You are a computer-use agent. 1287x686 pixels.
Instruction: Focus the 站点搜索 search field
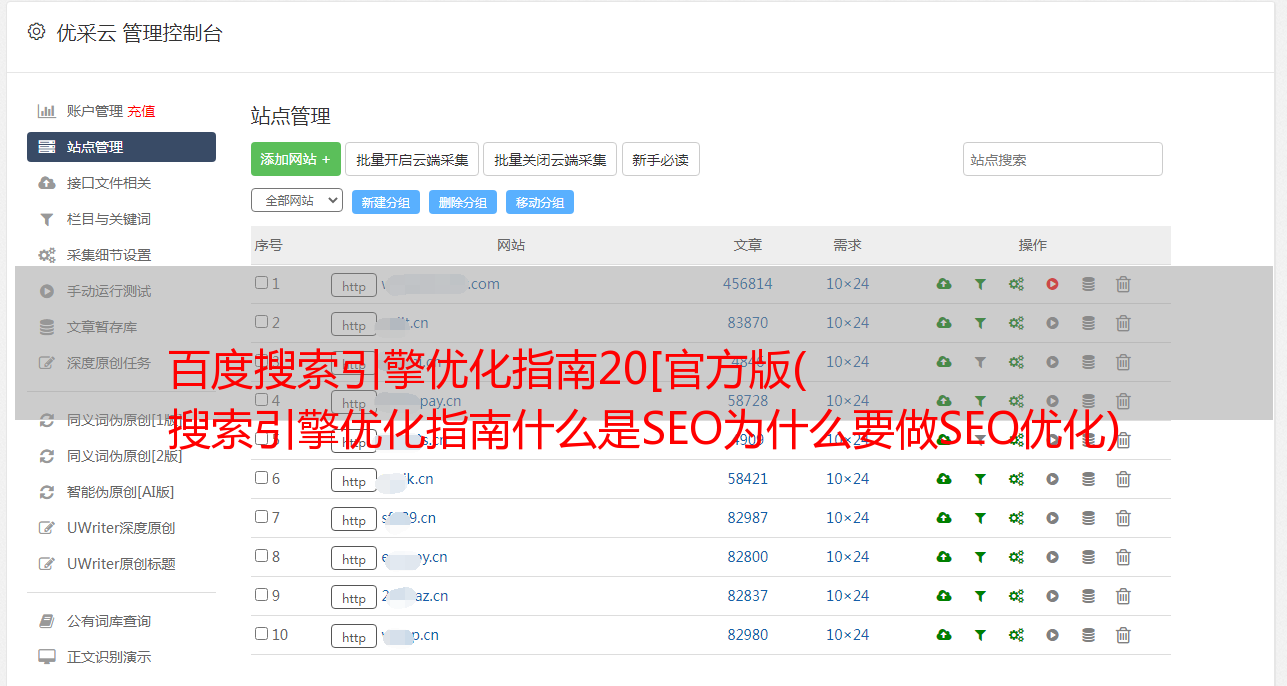tap(1063, 159)
